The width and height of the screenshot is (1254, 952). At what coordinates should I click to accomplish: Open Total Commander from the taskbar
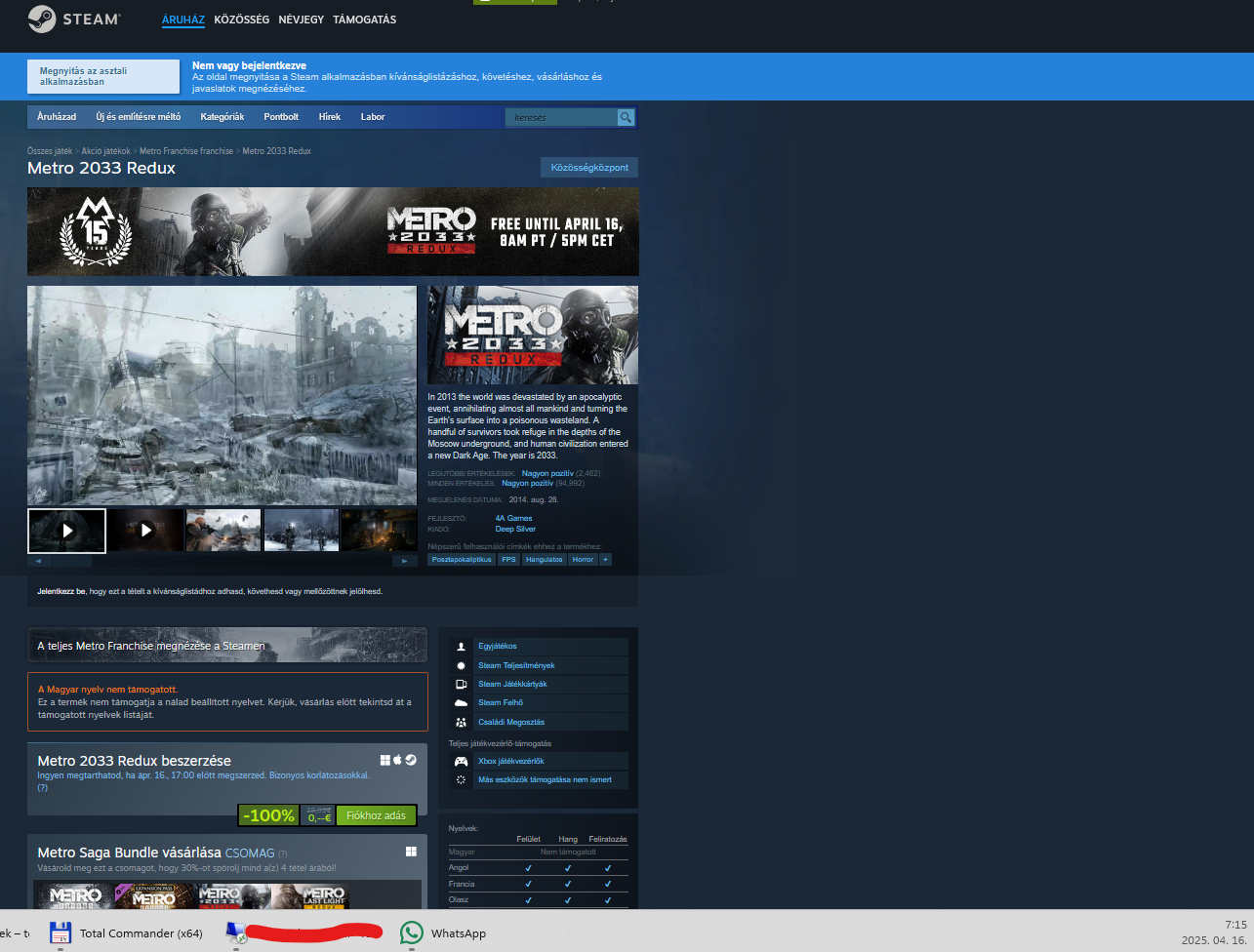pos(126,933)
